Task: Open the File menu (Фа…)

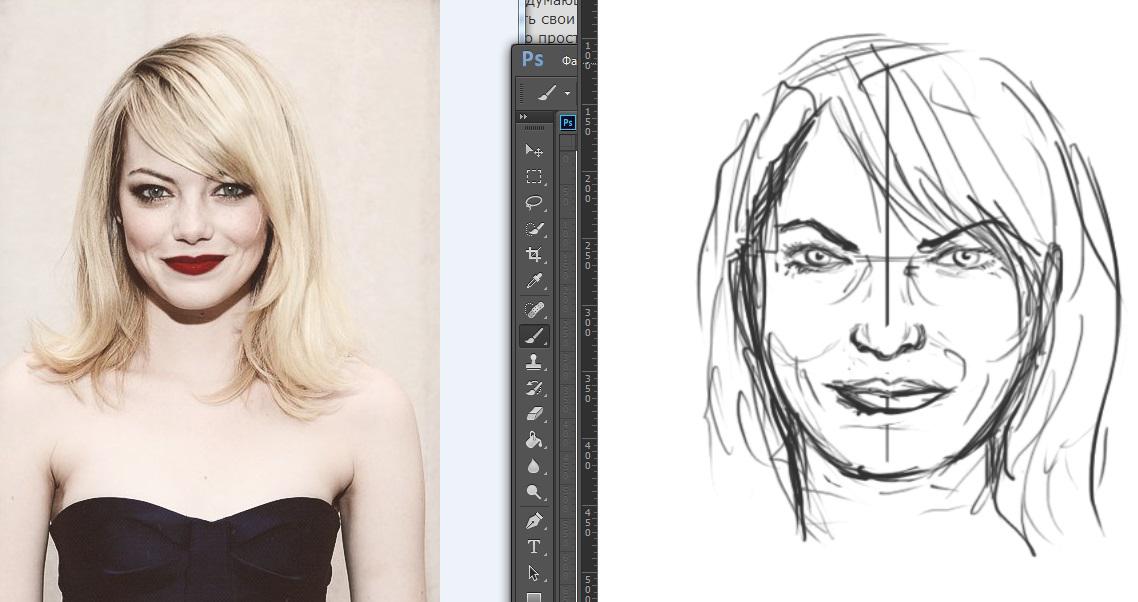Action: [x=569, y=61]
